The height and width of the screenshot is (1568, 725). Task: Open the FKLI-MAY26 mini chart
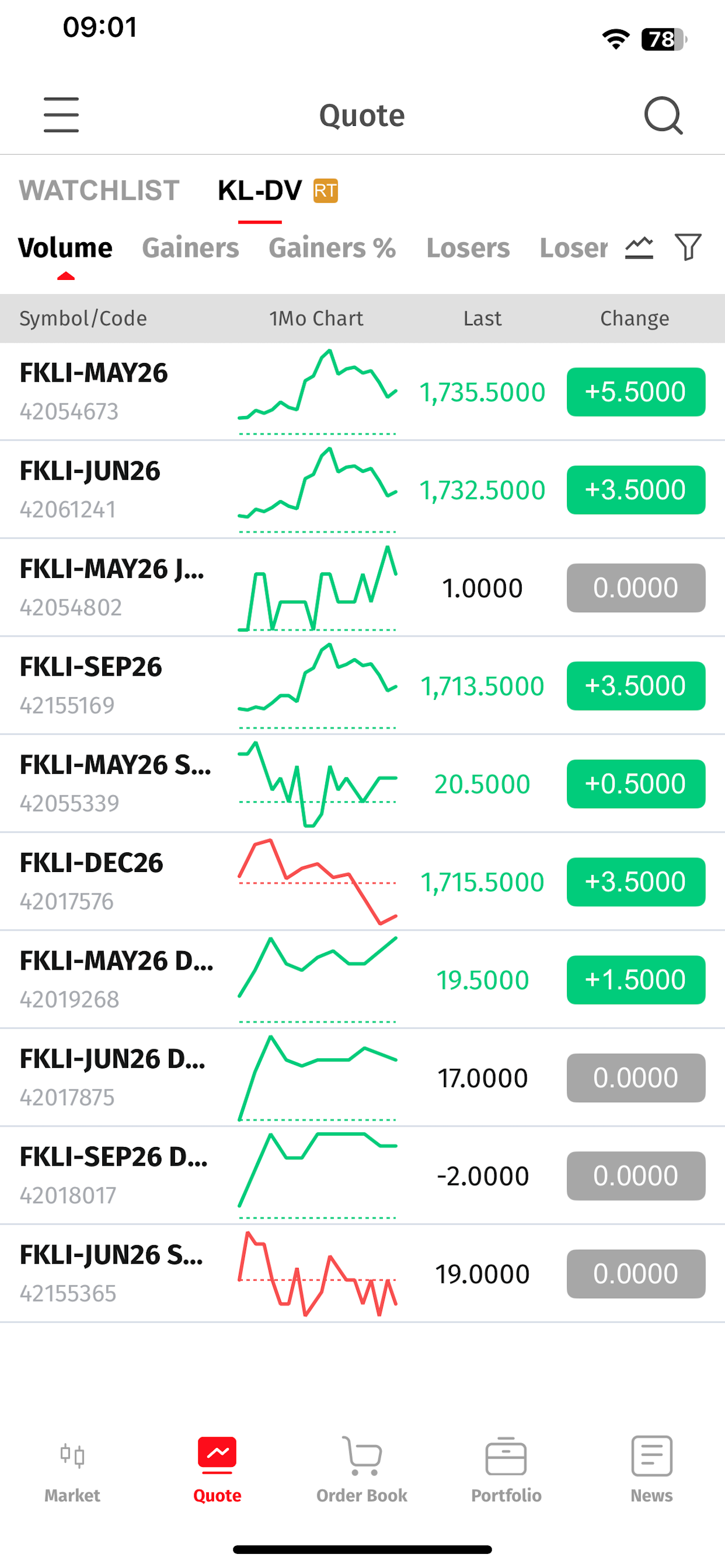(317, 391)
